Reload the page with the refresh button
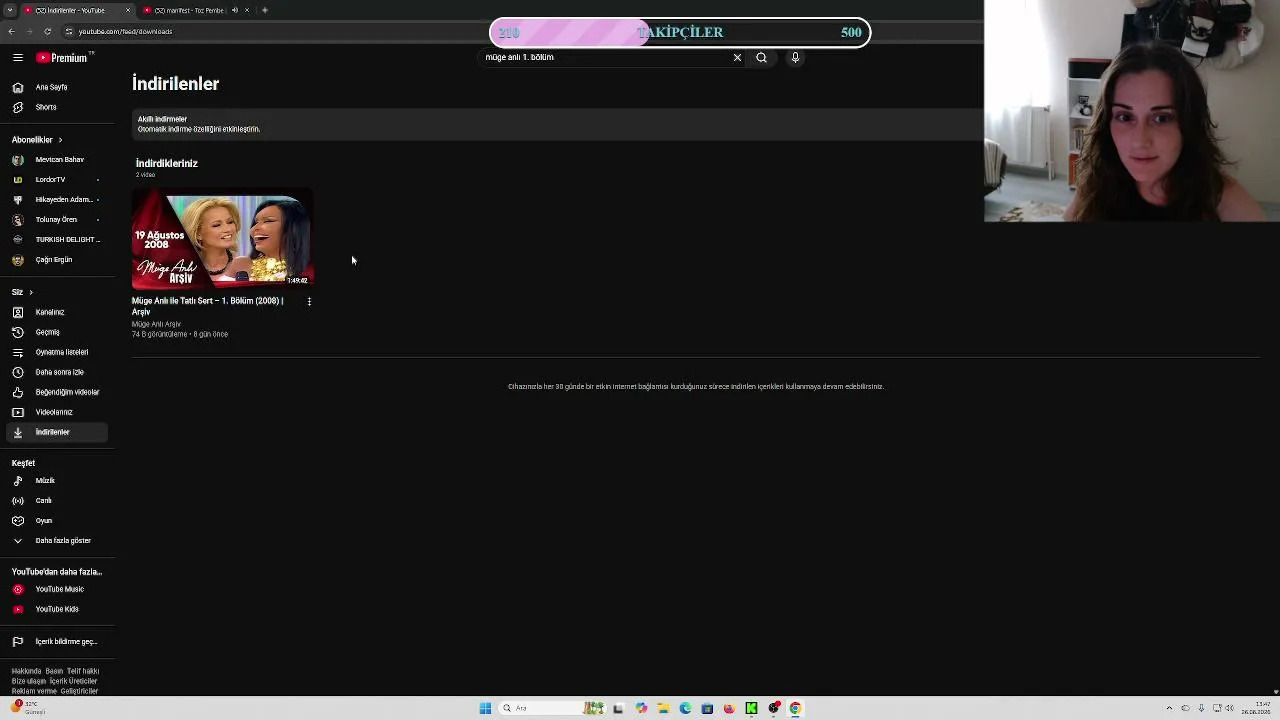The width and height of the screenshot is (1280, 720). pos(47,31)
